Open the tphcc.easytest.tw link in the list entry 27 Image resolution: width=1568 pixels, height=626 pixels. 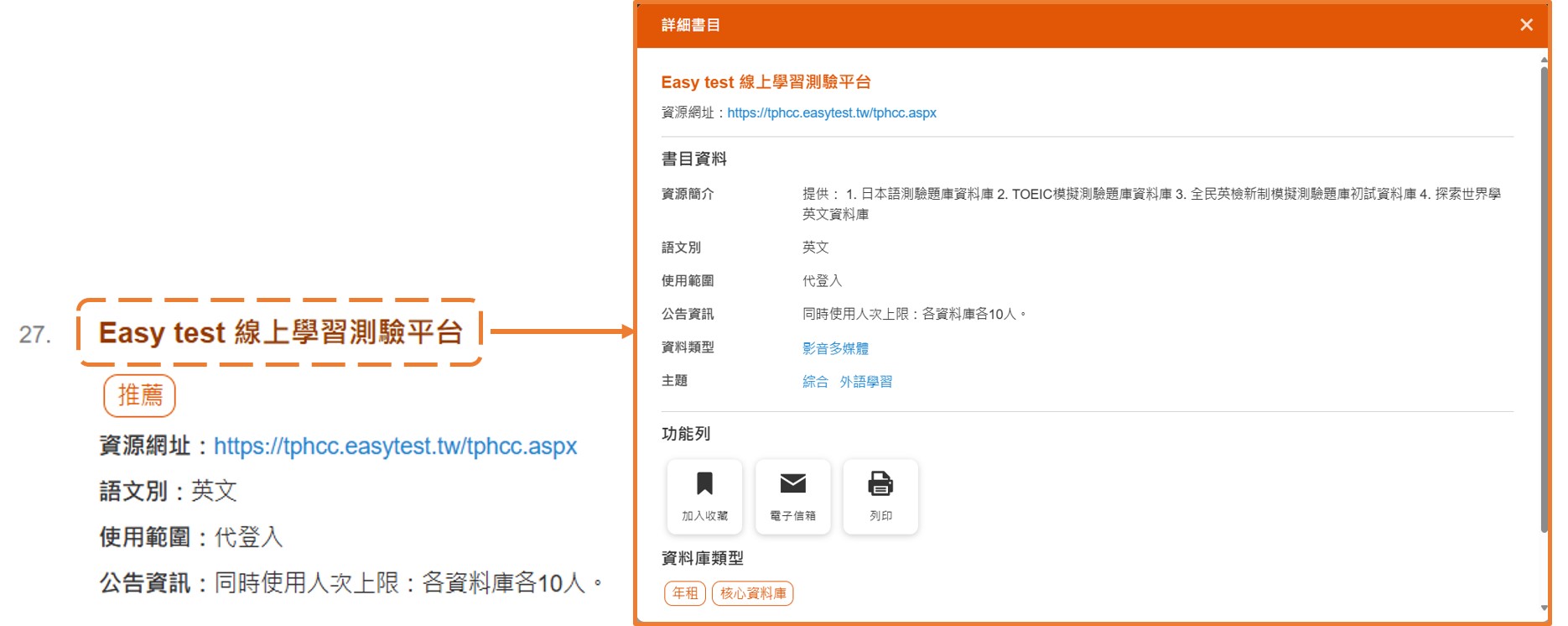click(395, 446)
